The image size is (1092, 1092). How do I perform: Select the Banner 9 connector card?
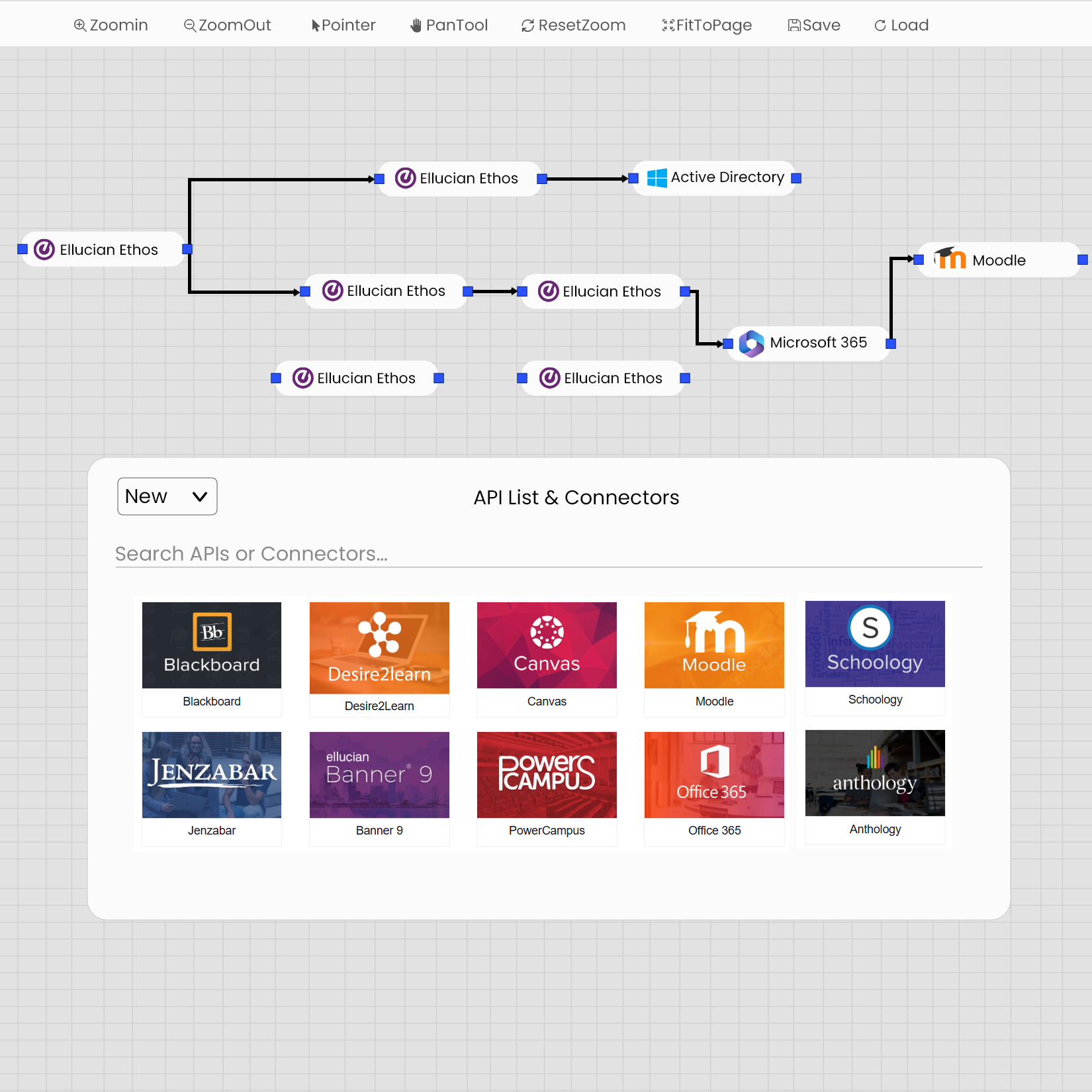click(x=379, y=789)
